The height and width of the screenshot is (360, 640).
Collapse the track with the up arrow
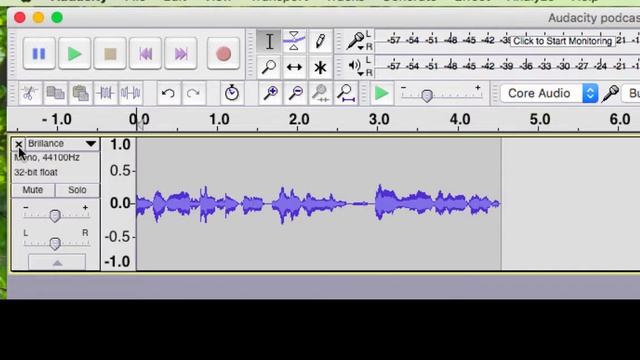(x=57, y=262)
